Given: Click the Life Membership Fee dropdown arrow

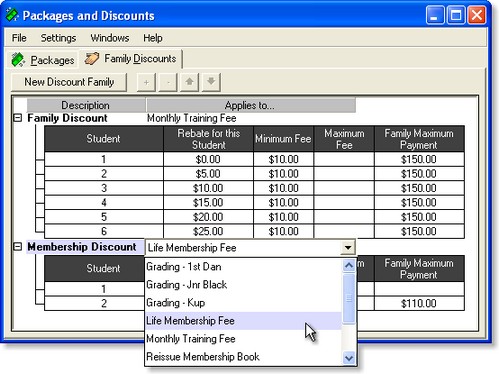Looking at the screenshot, I should [348, 248].
